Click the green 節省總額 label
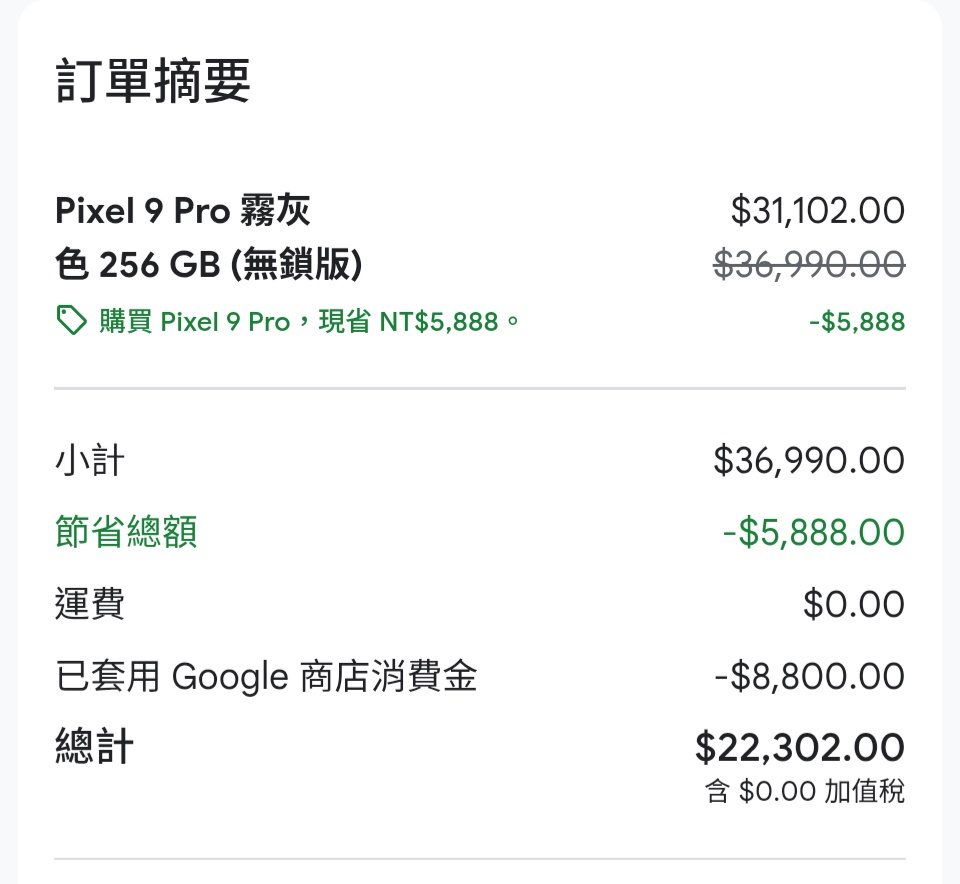This screenshot has height=884, width=960. pos(126,531)
